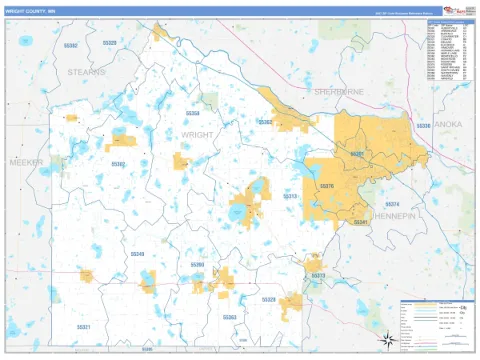The width and height of the screenshot is (480, 360).
Task: Click ZIP code label 55363
Action: (x=230, y=317)
